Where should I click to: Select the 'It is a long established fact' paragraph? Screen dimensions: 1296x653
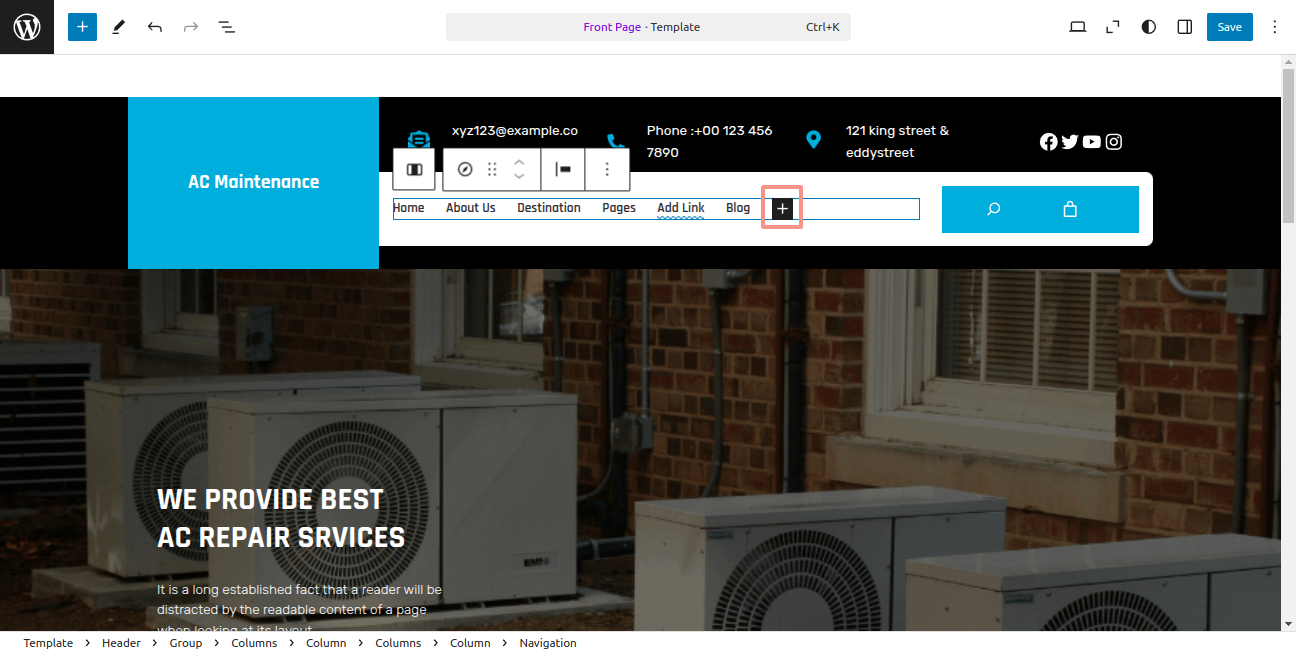299,608
